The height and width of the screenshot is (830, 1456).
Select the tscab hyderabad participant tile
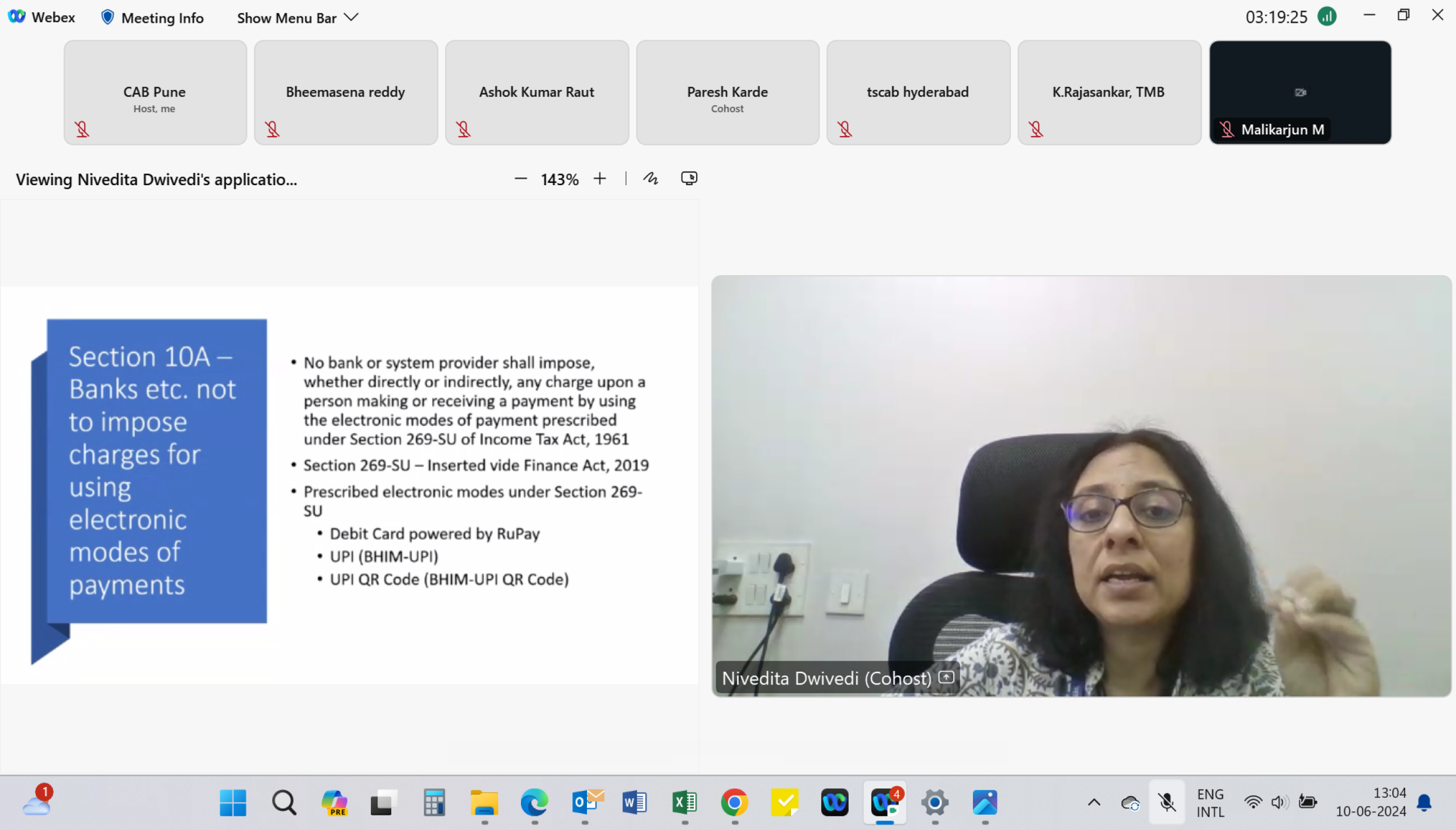pos(918,92)
